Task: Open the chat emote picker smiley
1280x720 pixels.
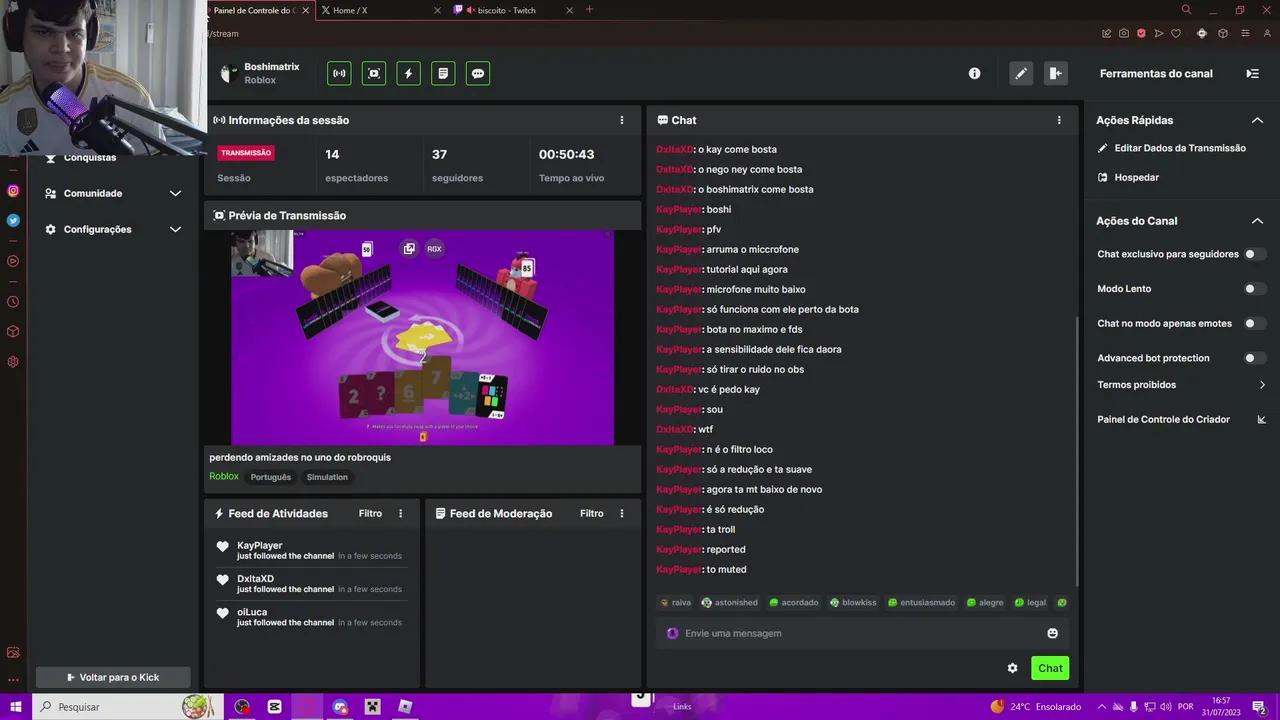Action: click(1051, 632)
